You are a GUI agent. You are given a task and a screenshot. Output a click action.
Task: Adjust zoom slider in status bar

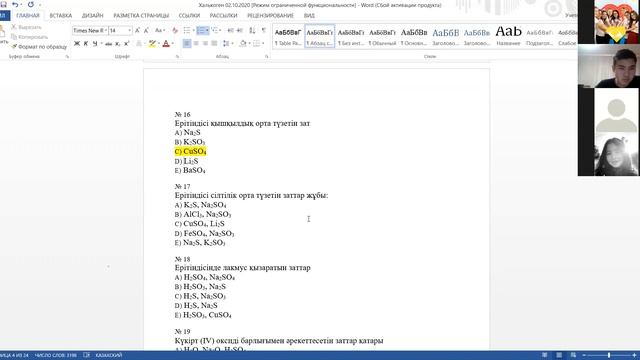coord(609,356)
